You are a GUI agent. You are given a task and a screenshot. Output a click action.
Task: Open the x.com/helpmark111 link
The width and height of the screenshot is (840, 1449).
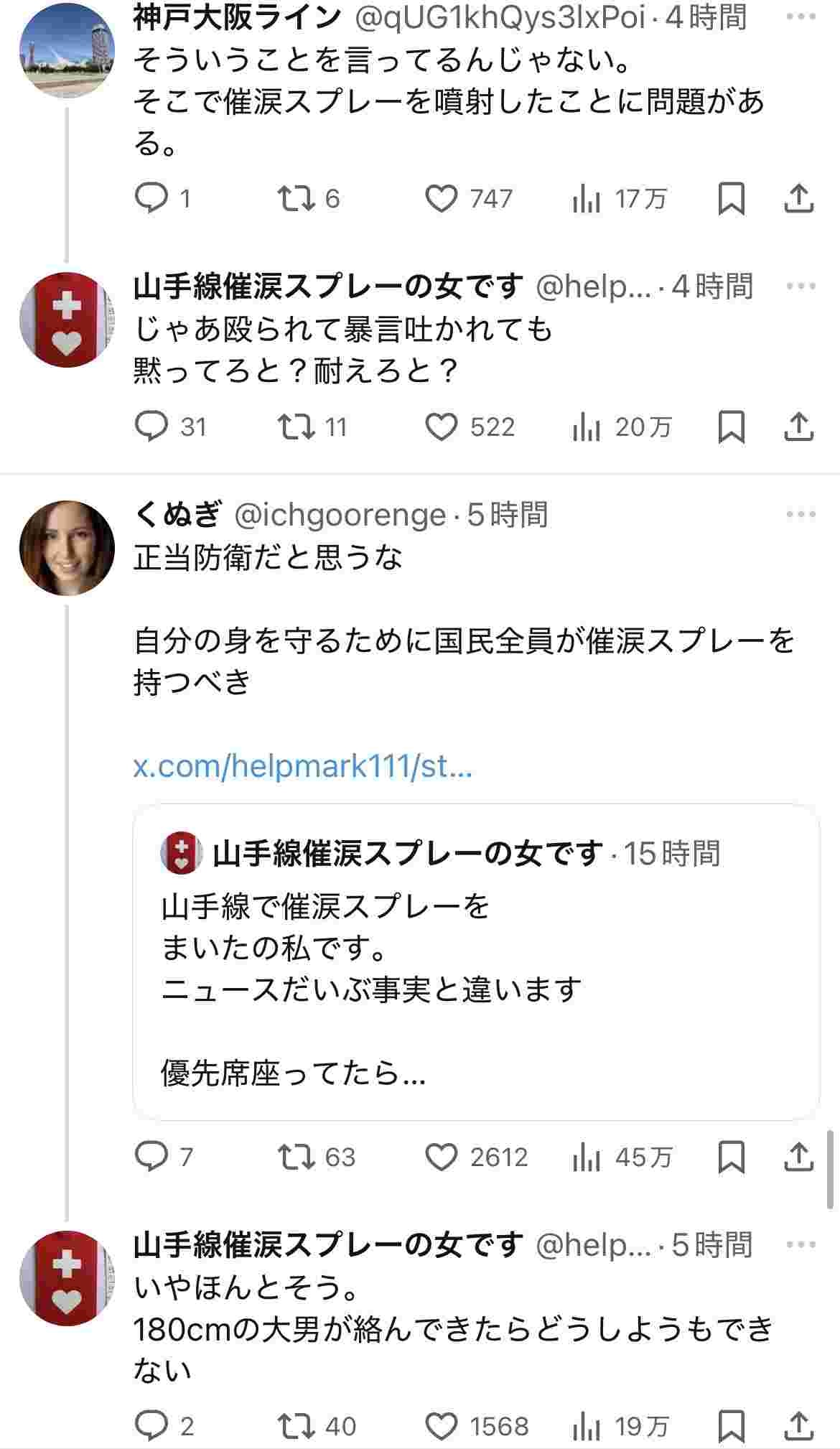[302, 767]
